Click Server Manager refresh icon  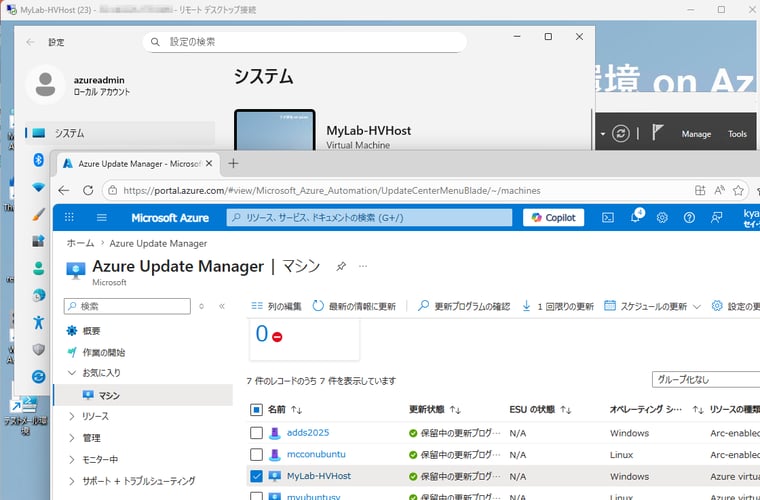(620, 133)
